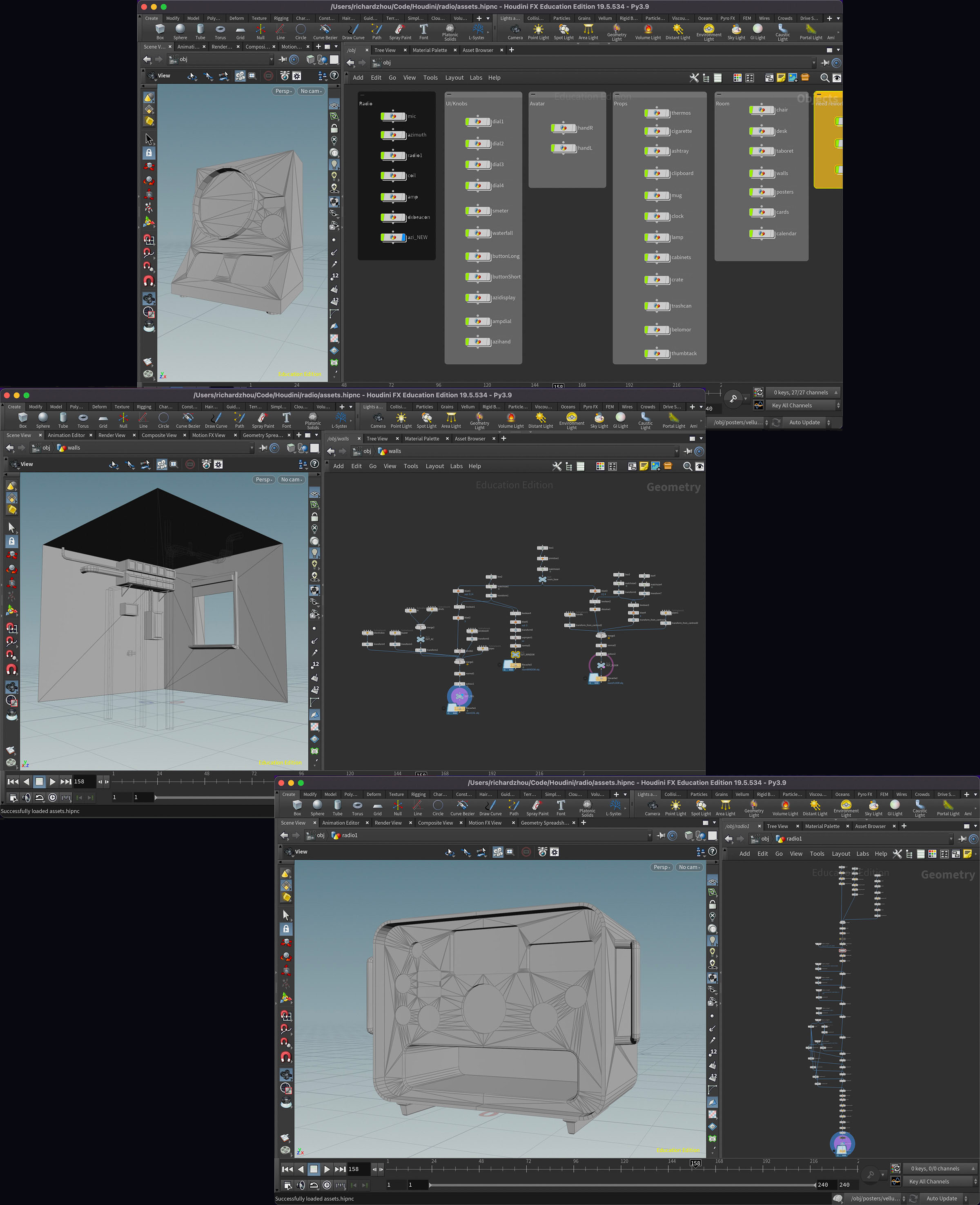Click the range slider in bottom window
This screenshot has height=1205, width=980.
click(622, 1185)
